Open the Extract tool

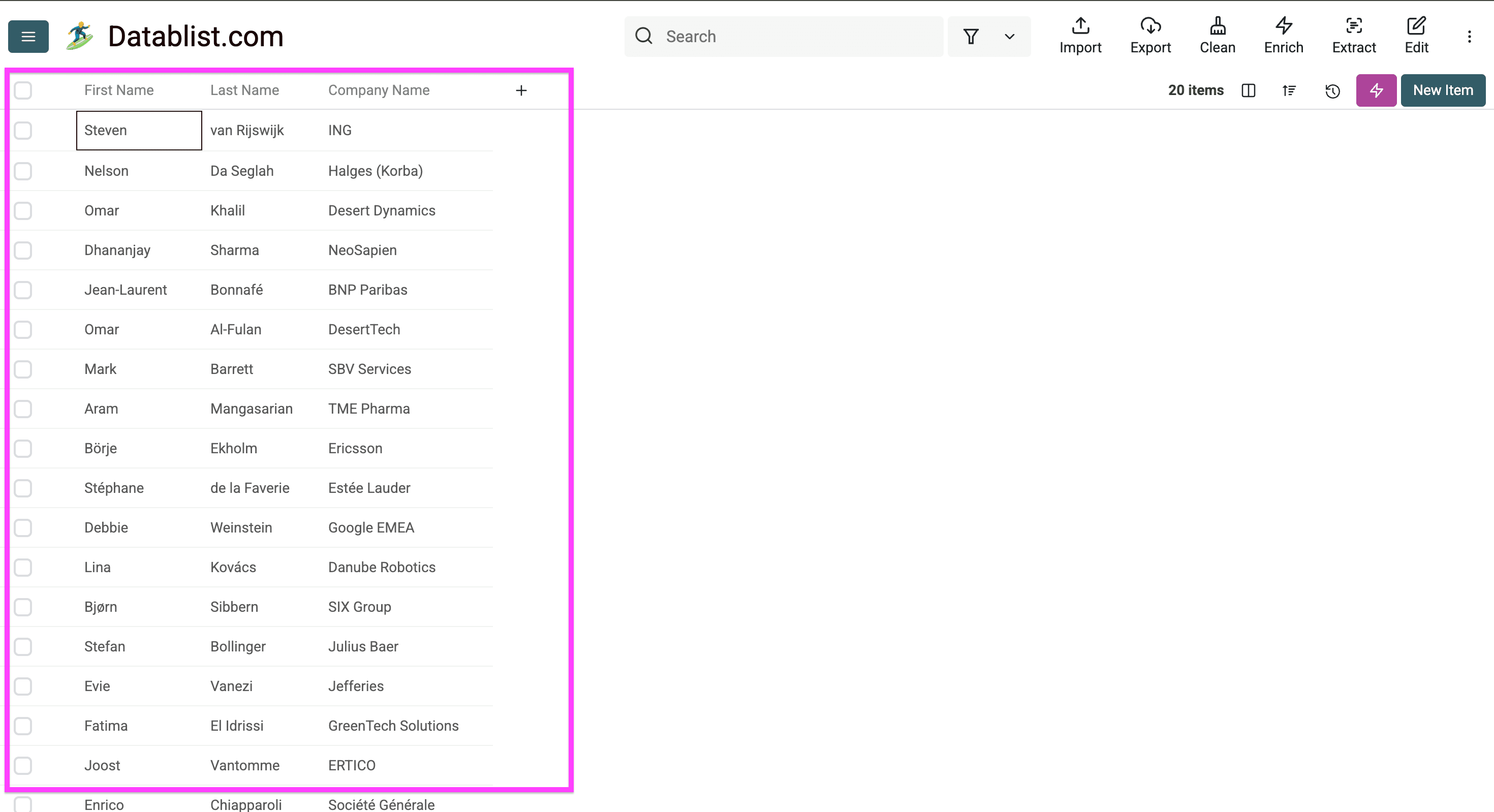coord(1354,36)
